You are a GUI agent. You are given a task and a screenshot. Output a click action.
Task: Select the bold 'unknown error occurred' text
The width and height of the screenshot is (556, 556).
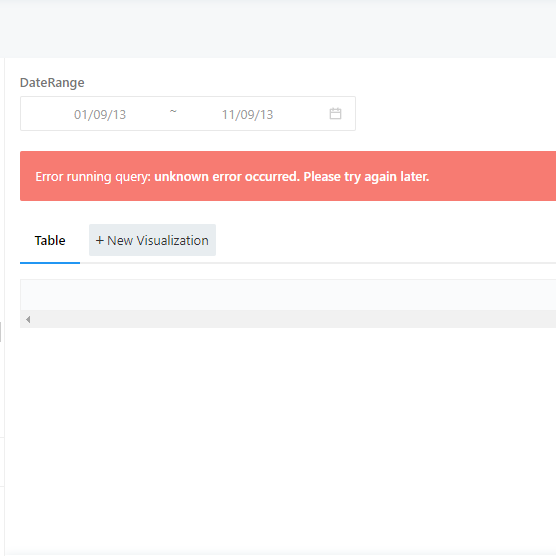(x=227, y=177)
